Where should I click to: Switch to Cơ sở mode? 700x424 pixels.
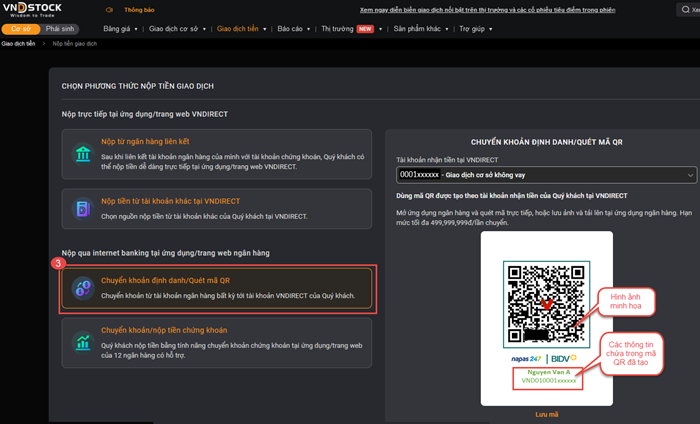21,29
